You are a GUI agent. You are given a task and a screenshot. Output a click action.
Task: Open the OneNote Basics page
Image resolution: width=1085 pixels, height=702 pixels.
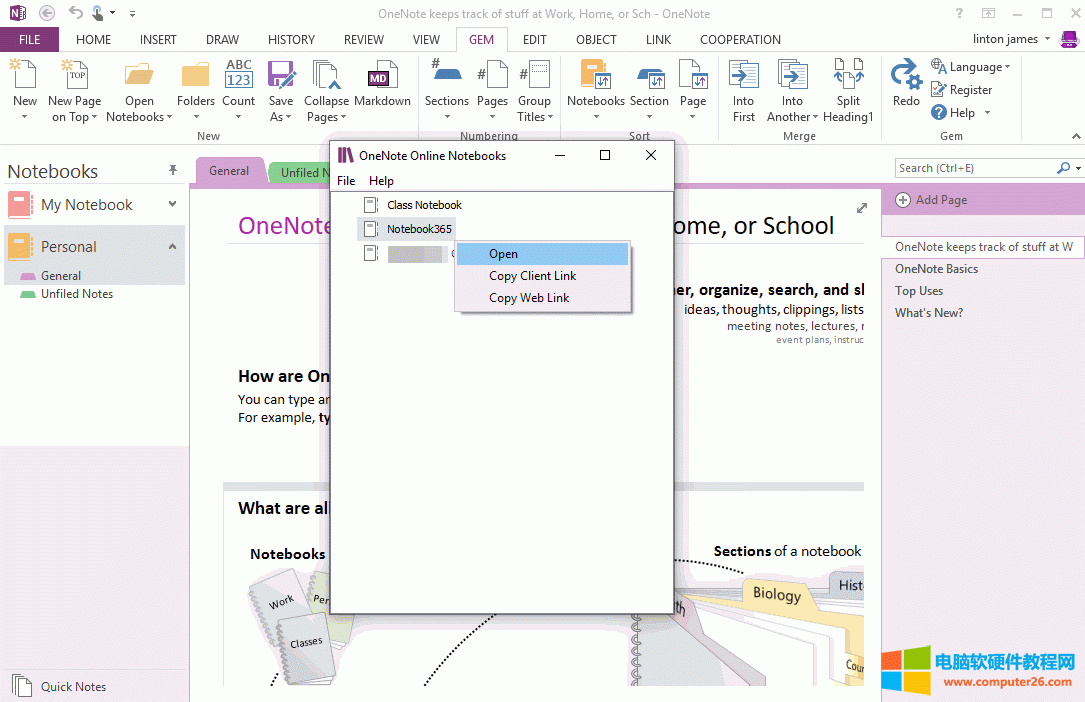click(x=936, y=269)
